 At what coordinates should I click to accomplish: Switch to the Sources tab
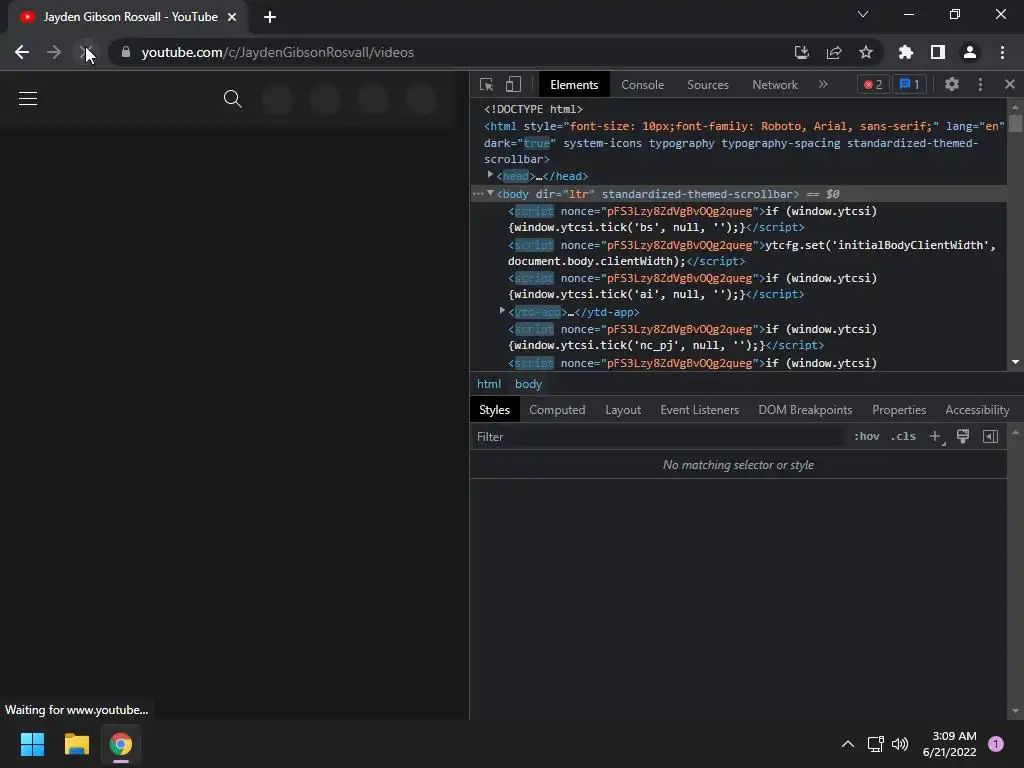707,85
